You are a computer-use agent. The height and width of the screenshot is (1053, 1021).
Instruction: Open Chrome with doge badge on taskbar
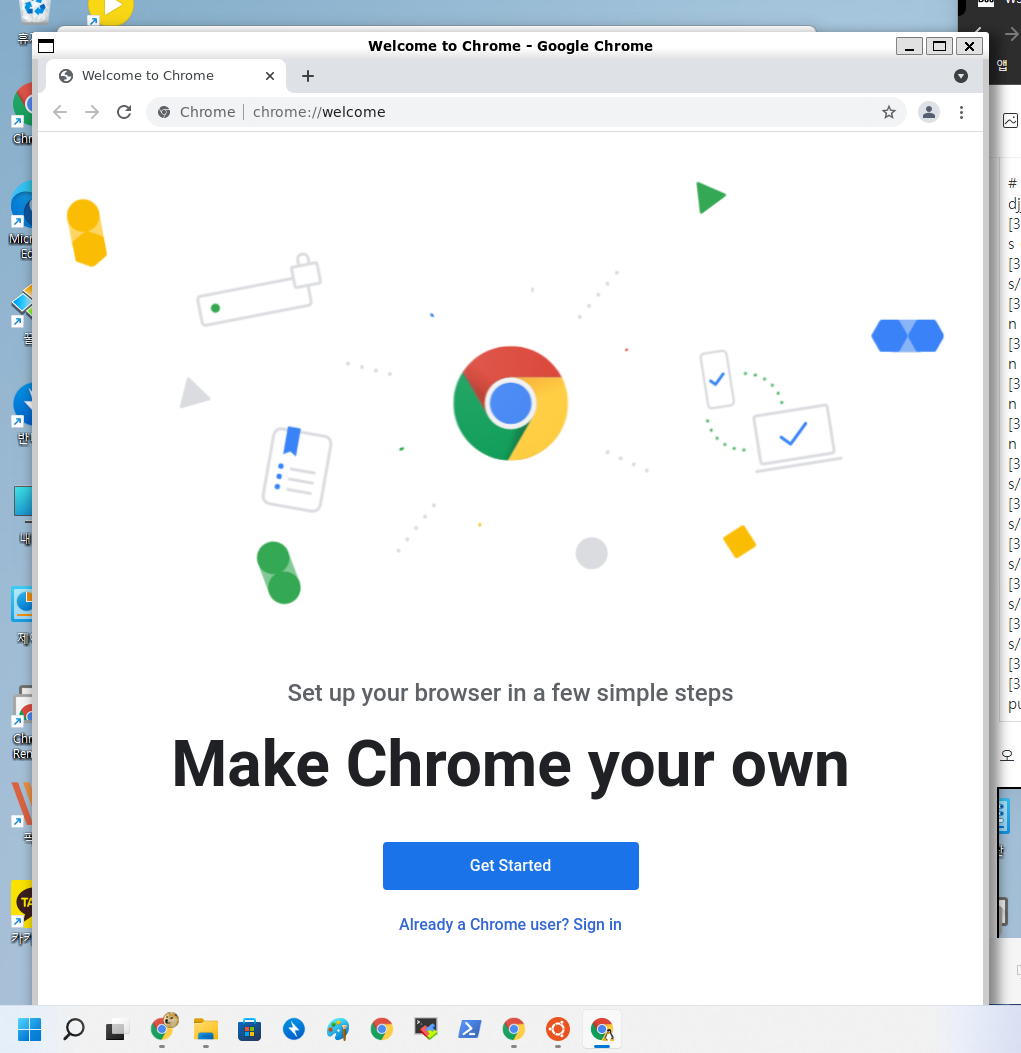[x=163, y=1027]
